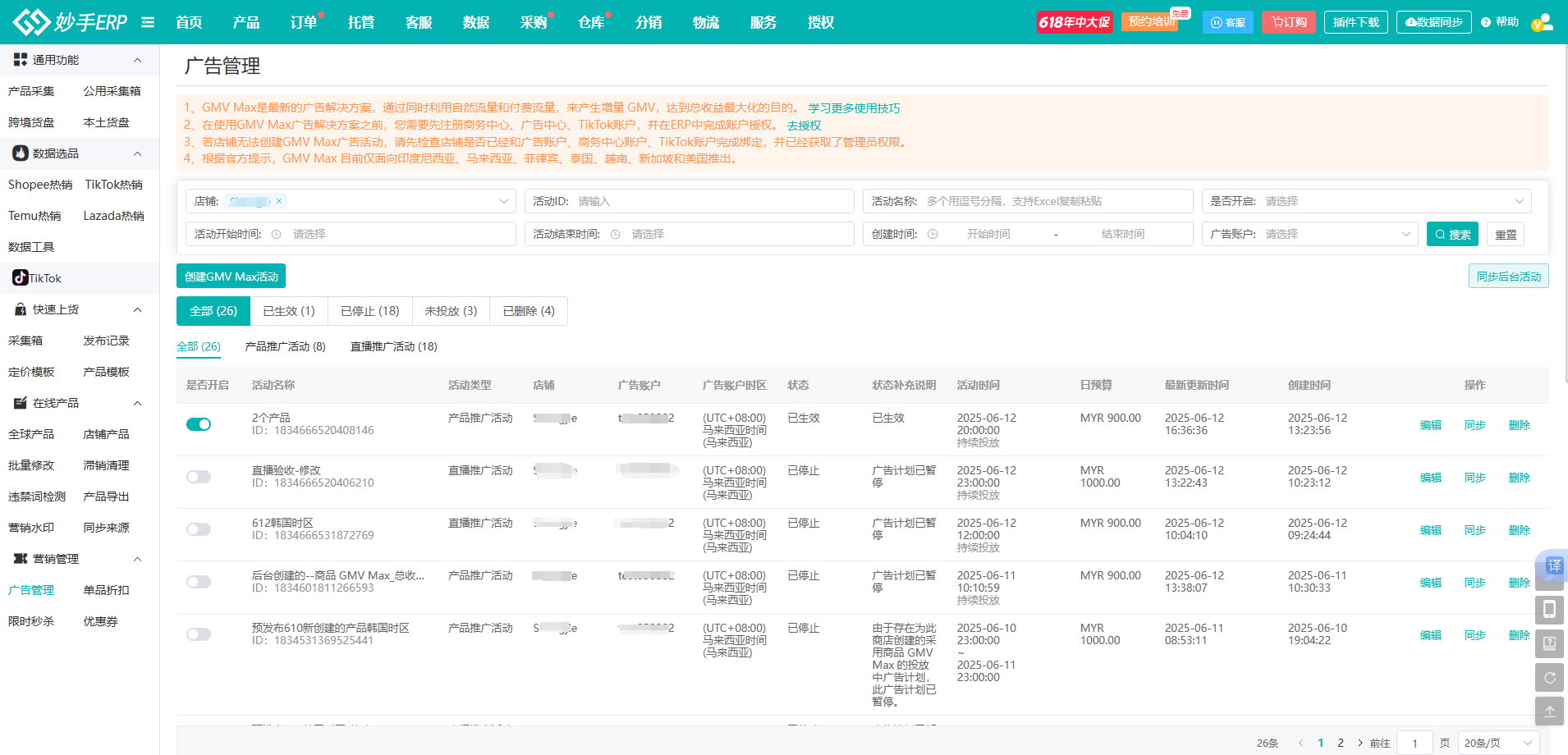Viewport: 1568px width, 755px height.
Task: Enable the 612韩国时区 campaign switch
Action: pos(199,529)
